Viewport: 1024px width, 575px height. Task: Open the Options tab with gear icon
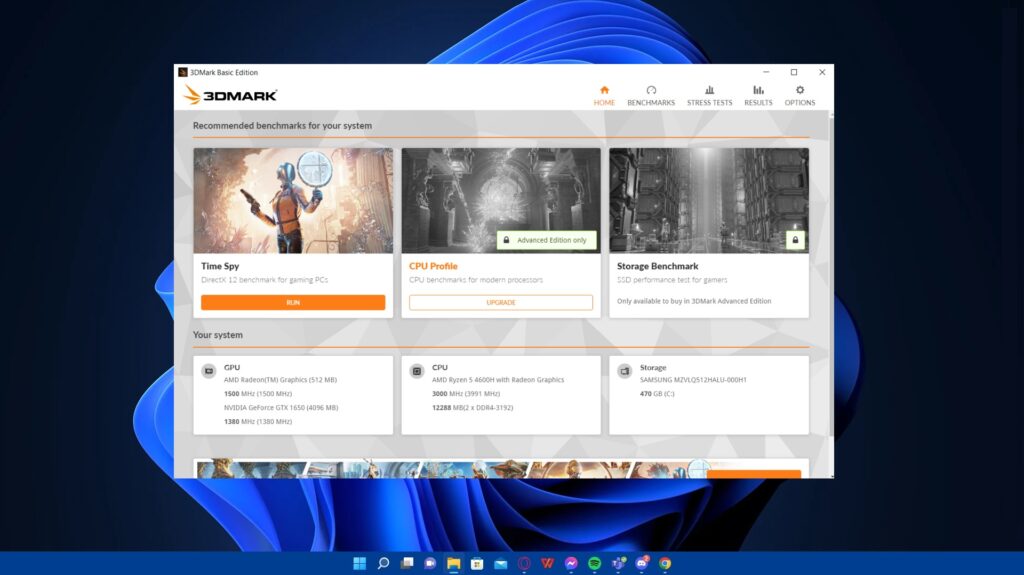[800, 95]
